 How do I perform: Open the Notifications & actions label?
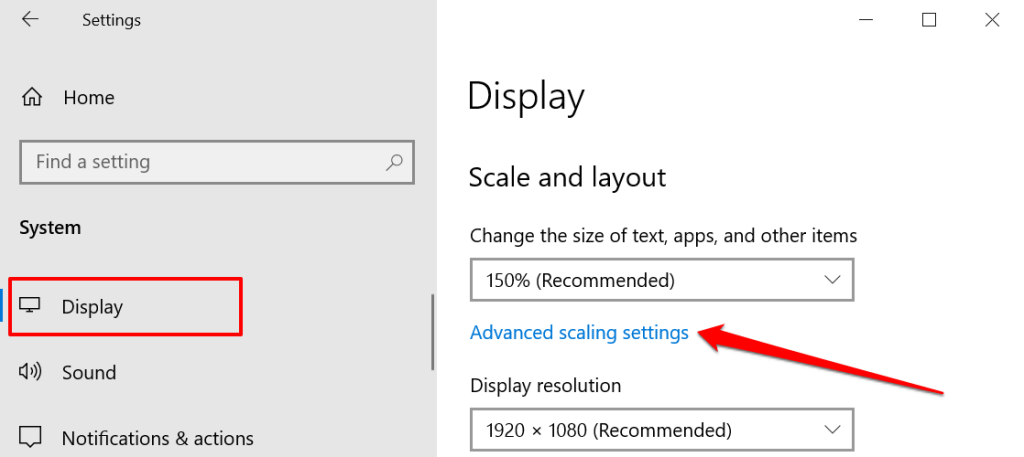(157, 438)
